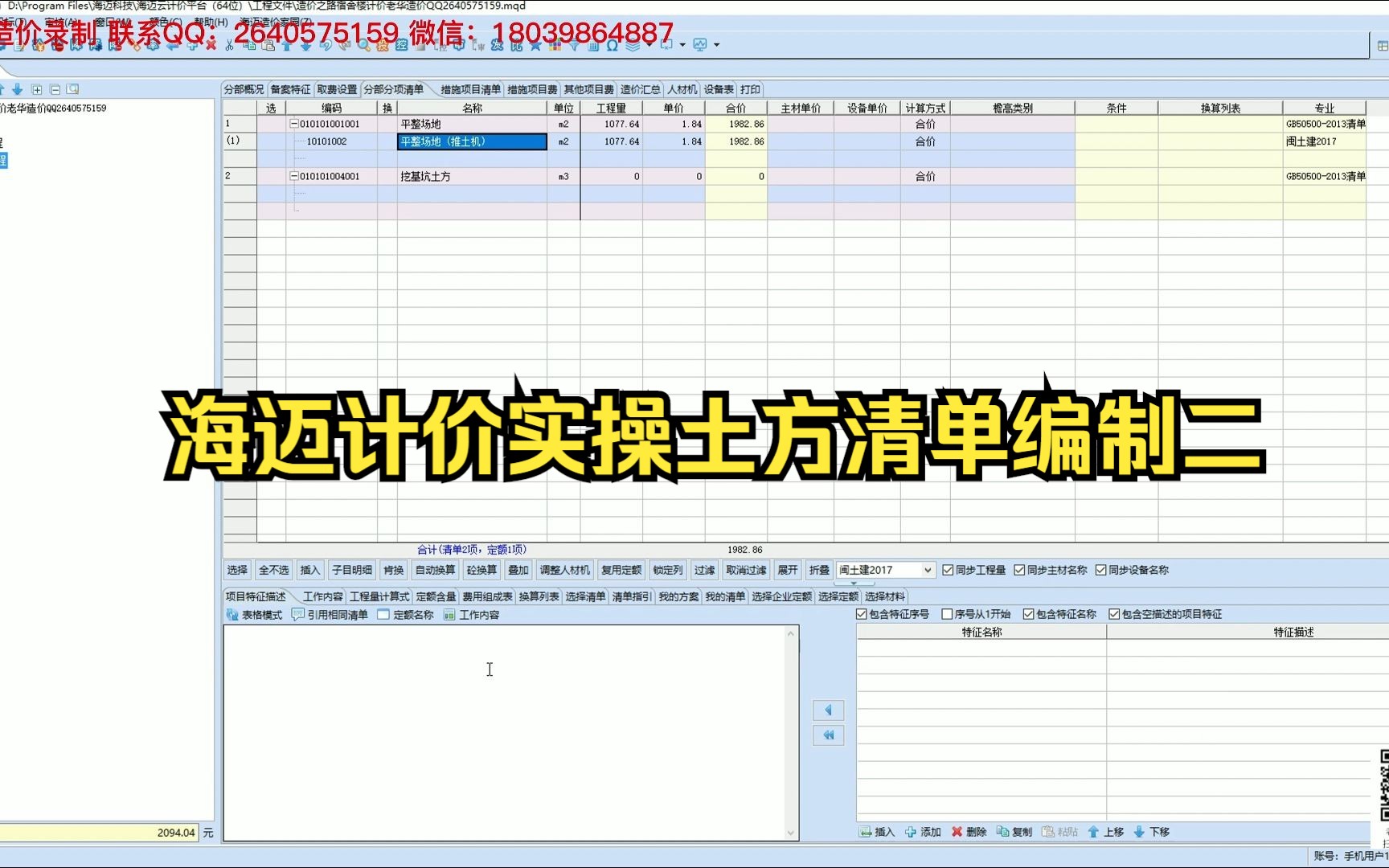Enable the 序号从1开始 checkbox
The width and height of the screenshot is (1389, 868).
947,614
